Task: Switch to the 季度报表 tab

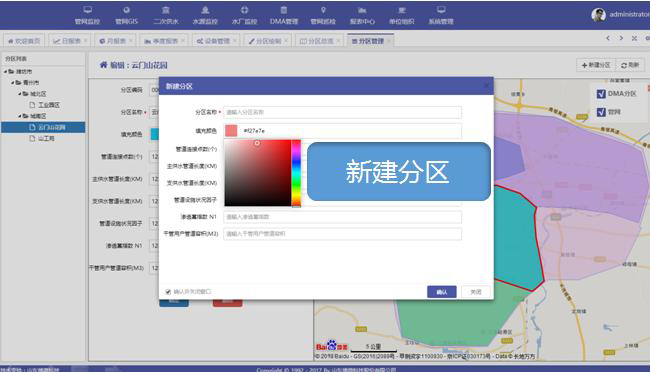Action: click(164, 41)
